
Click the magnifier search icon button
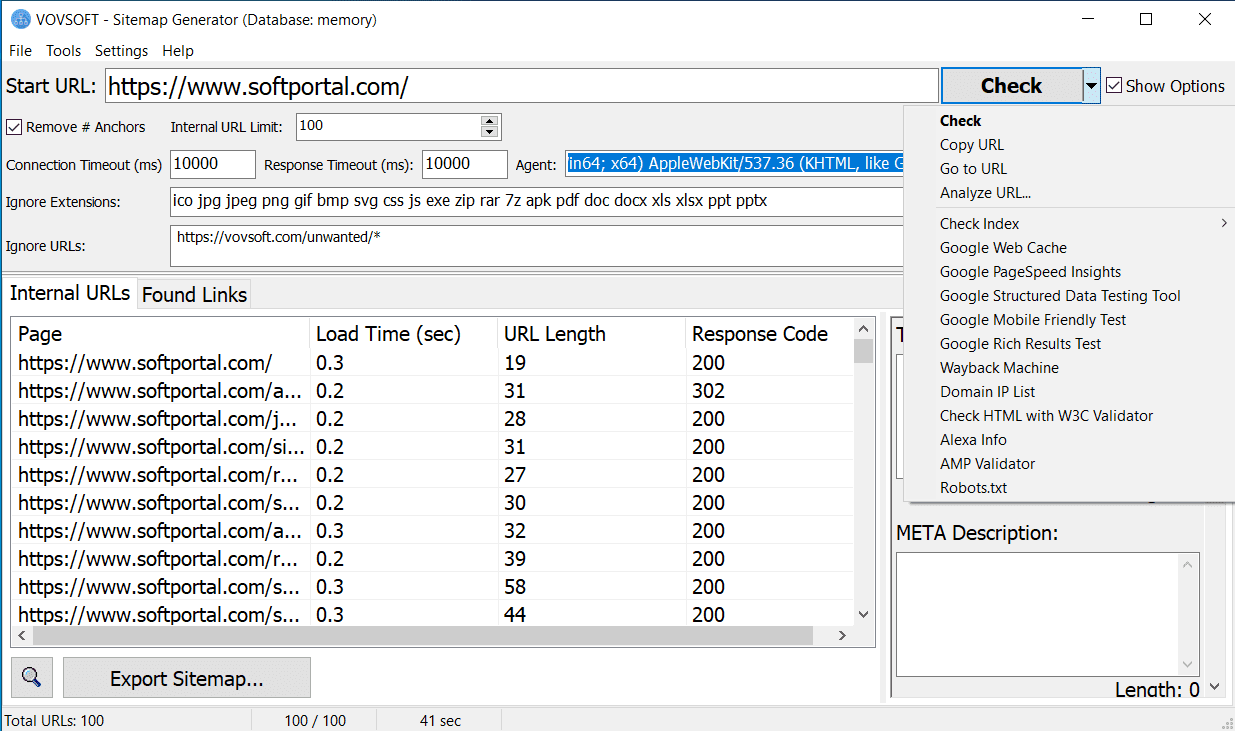pyautogui.click(x=31, y=678)
